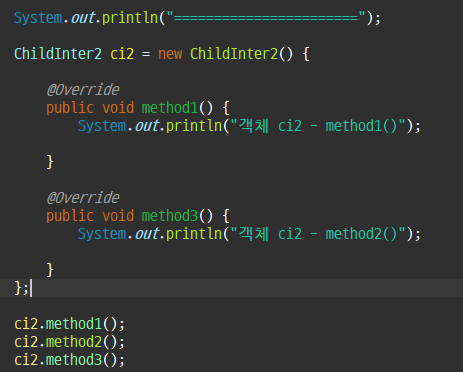Click 'public' keyword before void method1
The height and width of the screenshot is (372, 463).
(70, 108)
